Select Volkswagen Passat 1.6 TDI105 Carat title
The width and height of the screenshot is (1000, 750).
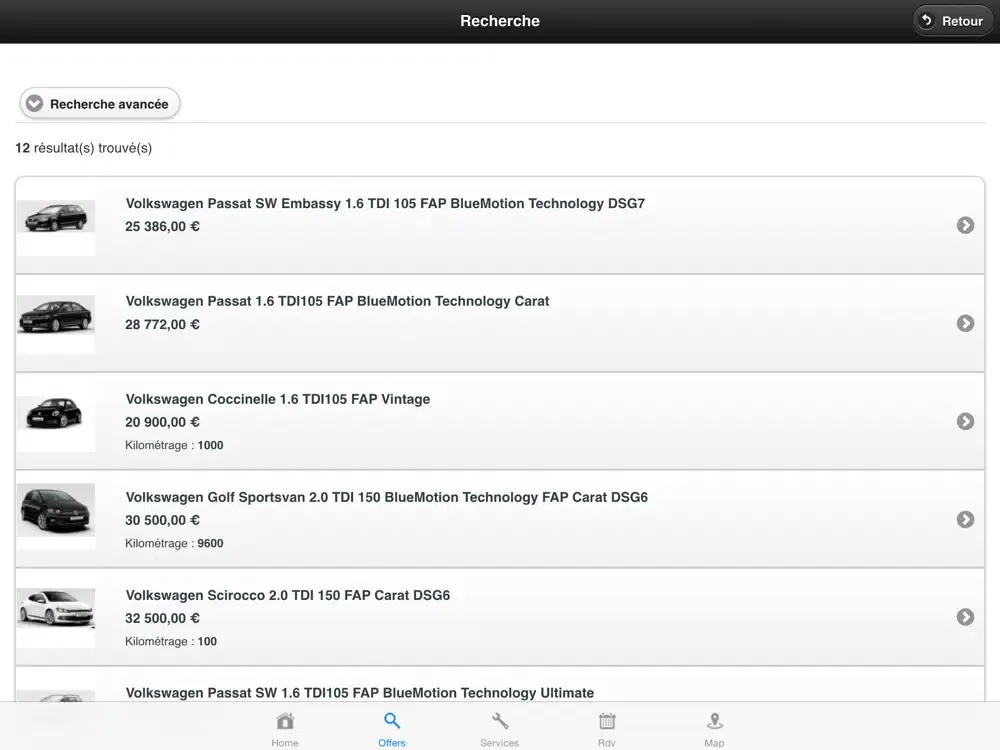point(337,301)
